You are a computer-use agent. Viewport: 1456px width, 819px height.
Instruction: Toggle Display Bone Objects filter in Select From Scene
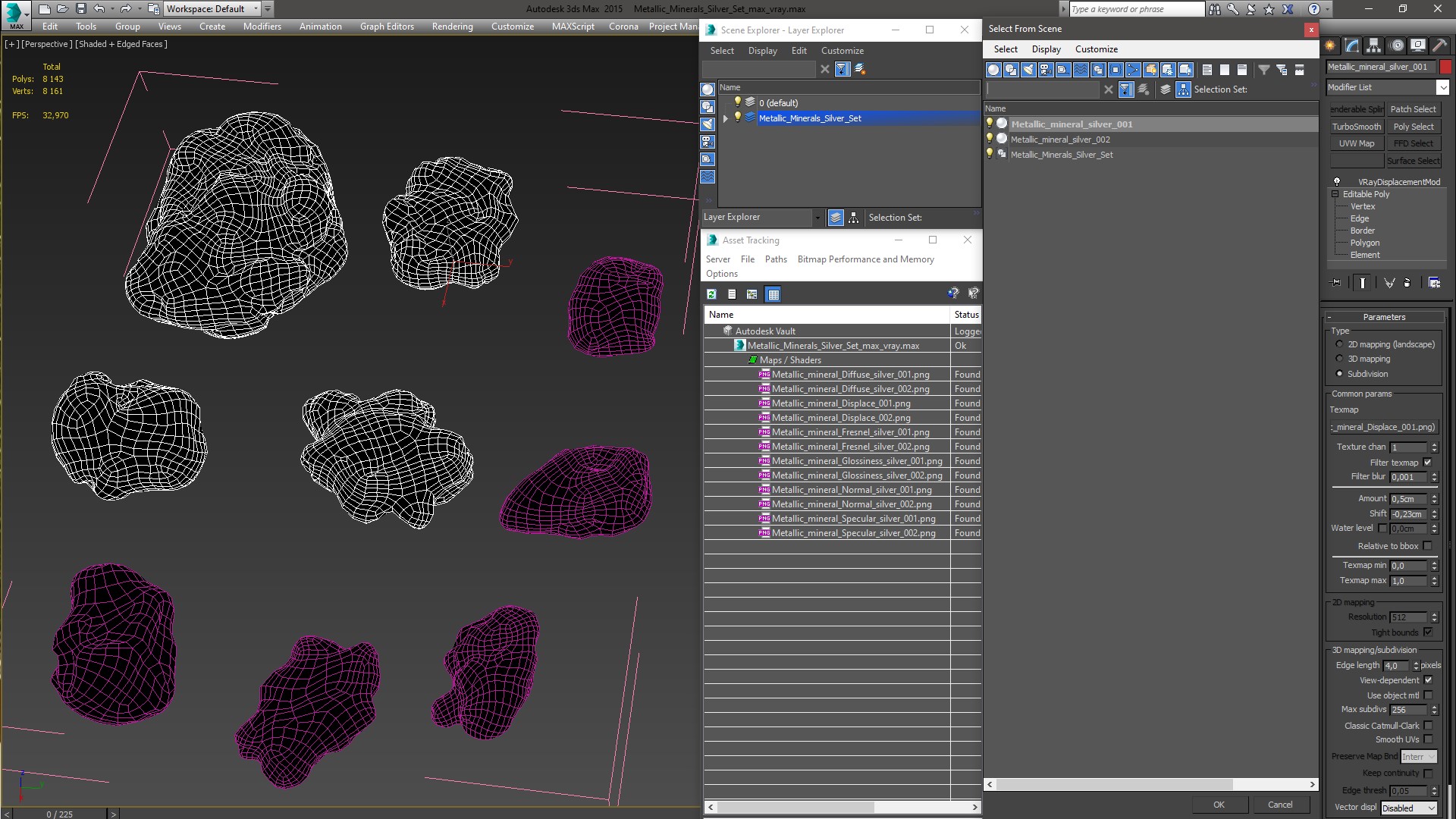coord(1133,70)
